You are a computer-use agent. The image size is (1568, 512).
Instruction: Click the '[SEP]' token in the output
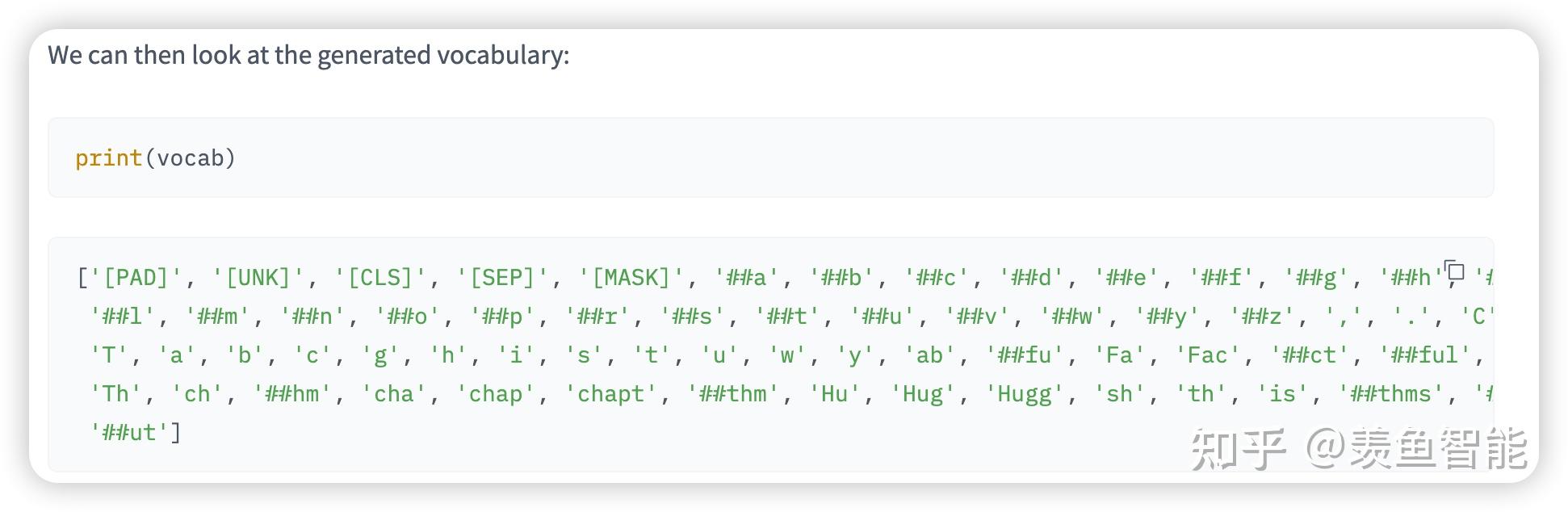(x=502, y=278)
